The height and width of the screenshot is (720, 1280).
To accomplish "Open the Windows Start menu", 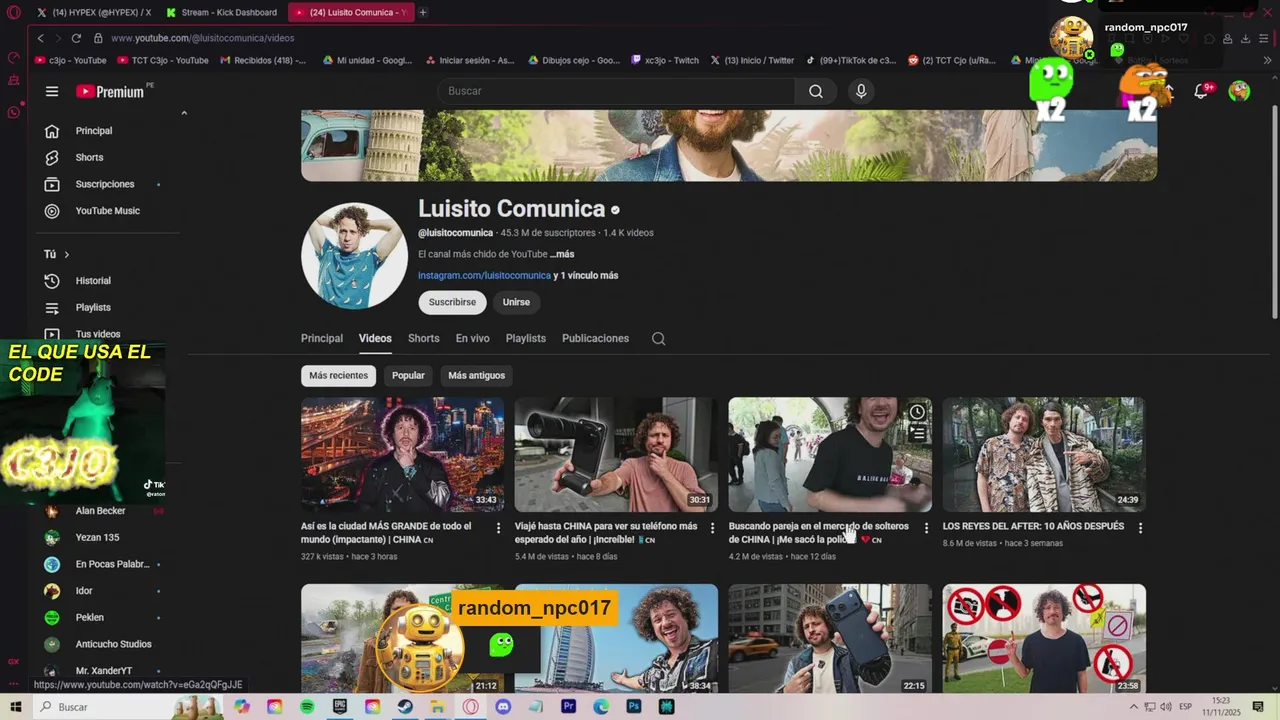I will [15, 707].
